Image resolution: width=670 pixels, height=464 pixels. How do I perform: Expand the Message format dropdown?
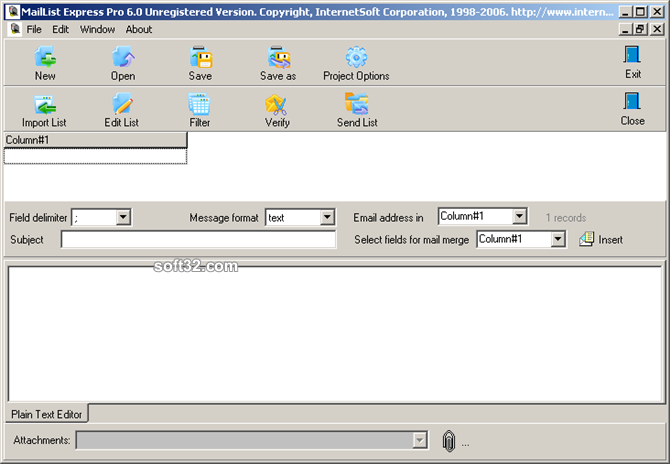(x=327, y=217)
